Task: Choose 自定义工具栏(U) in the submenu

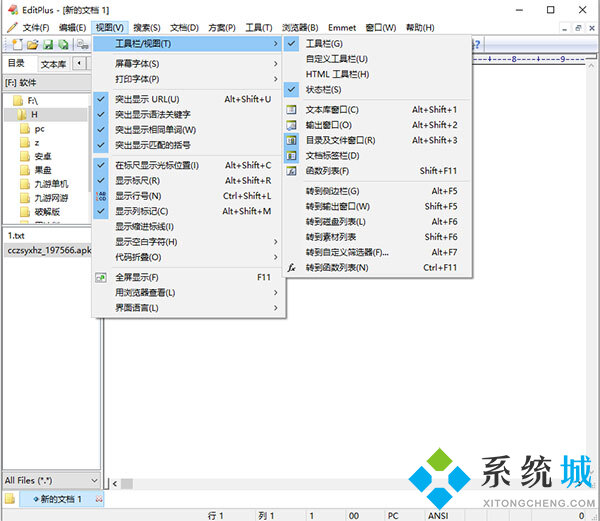Action: (x=377, y=59)
